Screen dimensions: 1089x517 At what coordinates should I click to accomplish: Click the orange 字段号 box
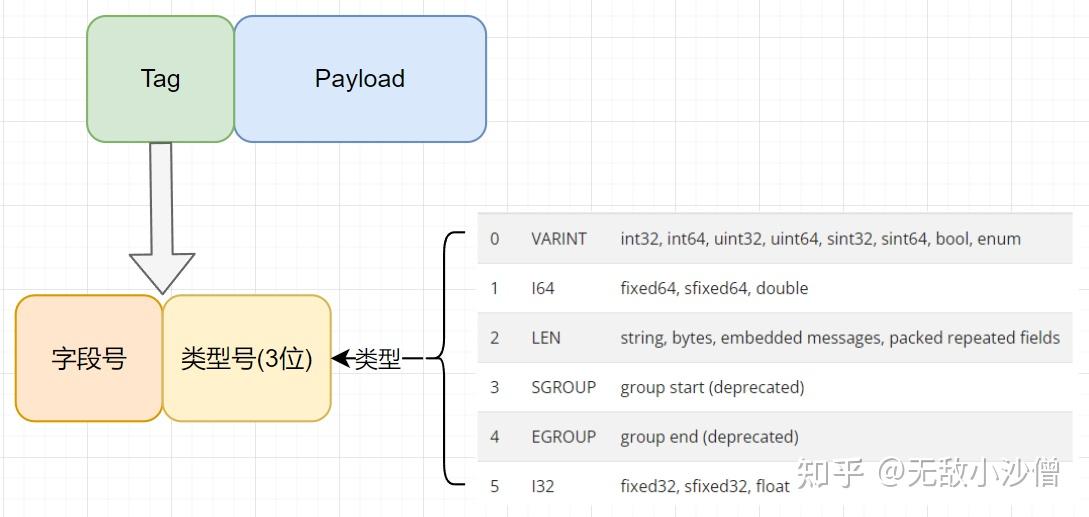(89, 359)
